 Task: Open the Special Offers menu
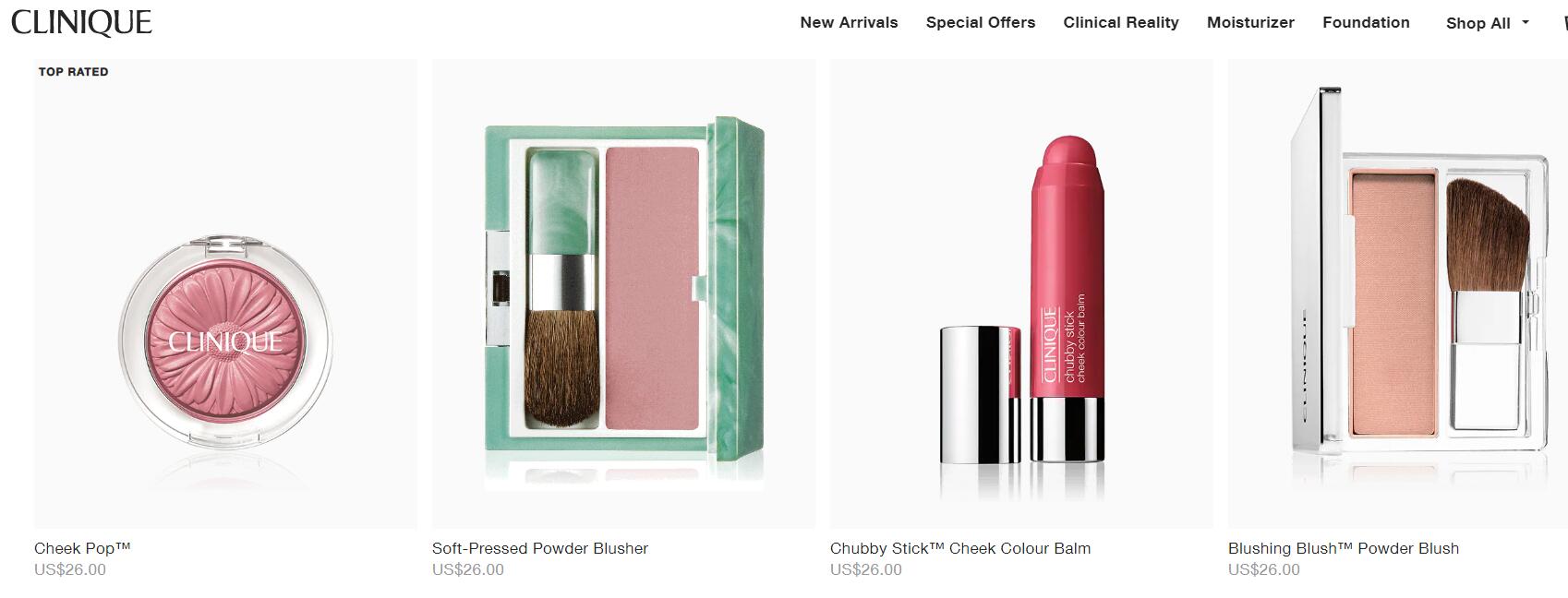pyautogui.click(x=981, y=22)
